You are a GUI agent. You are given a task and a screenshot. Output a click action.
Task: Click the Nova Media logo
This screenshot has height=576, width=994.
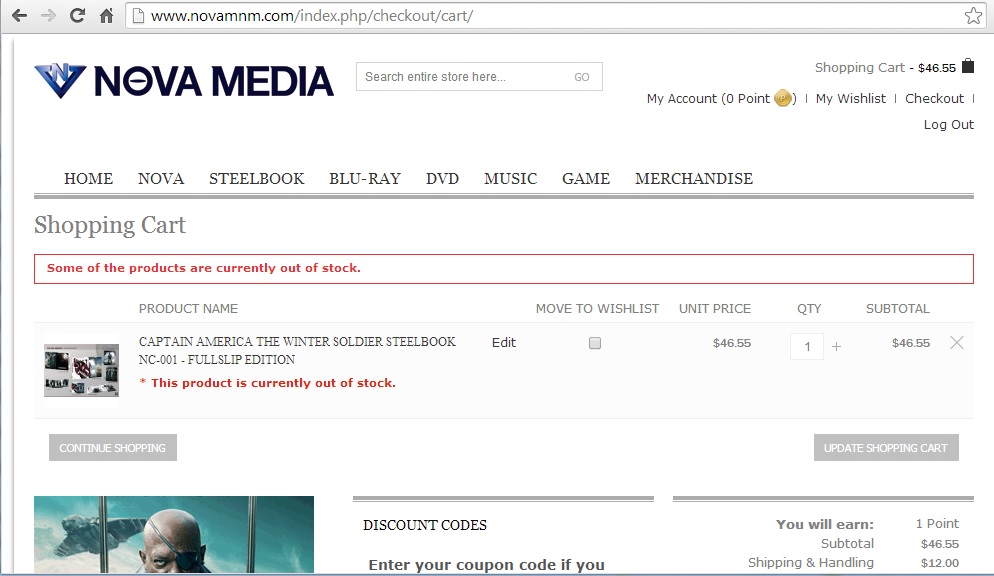pos(184,81)
